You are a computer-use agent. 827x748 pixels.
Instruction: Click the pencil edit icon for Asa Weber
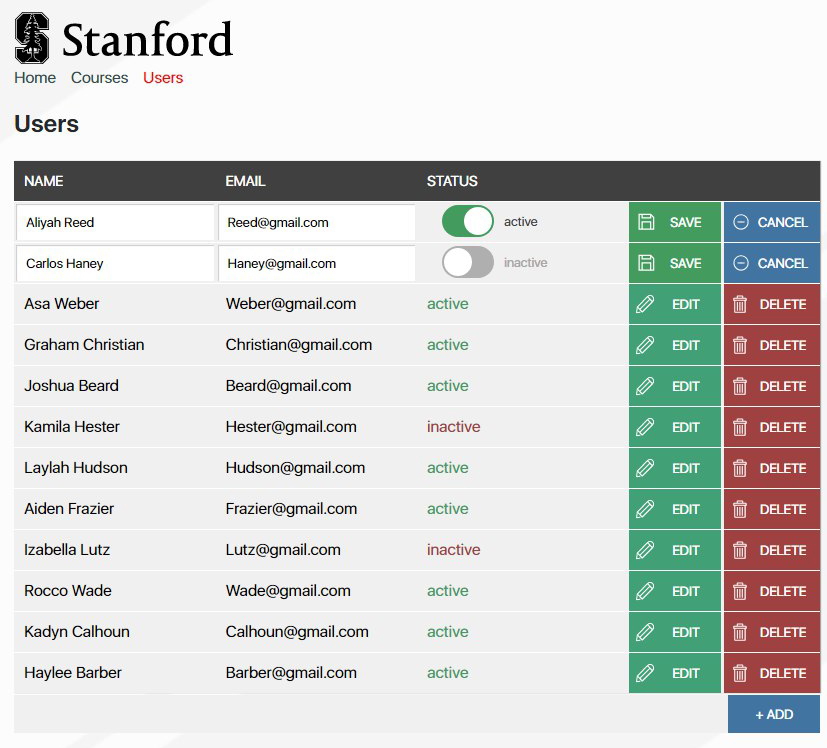pyautogui.click(x=645, y=304)
